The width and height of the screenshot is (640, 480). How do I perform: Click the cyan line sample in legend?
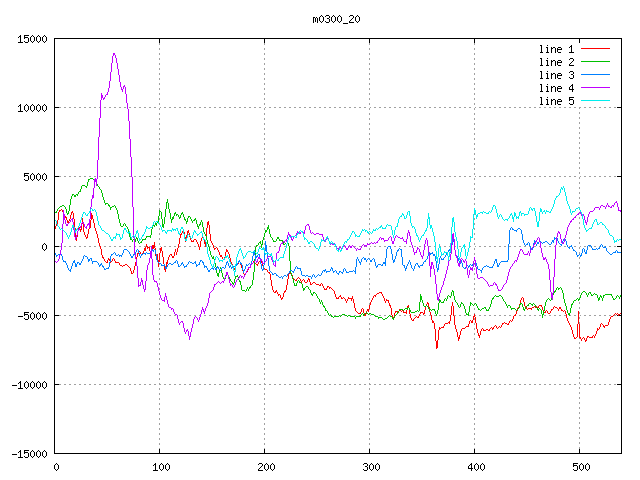click(595, 101)
